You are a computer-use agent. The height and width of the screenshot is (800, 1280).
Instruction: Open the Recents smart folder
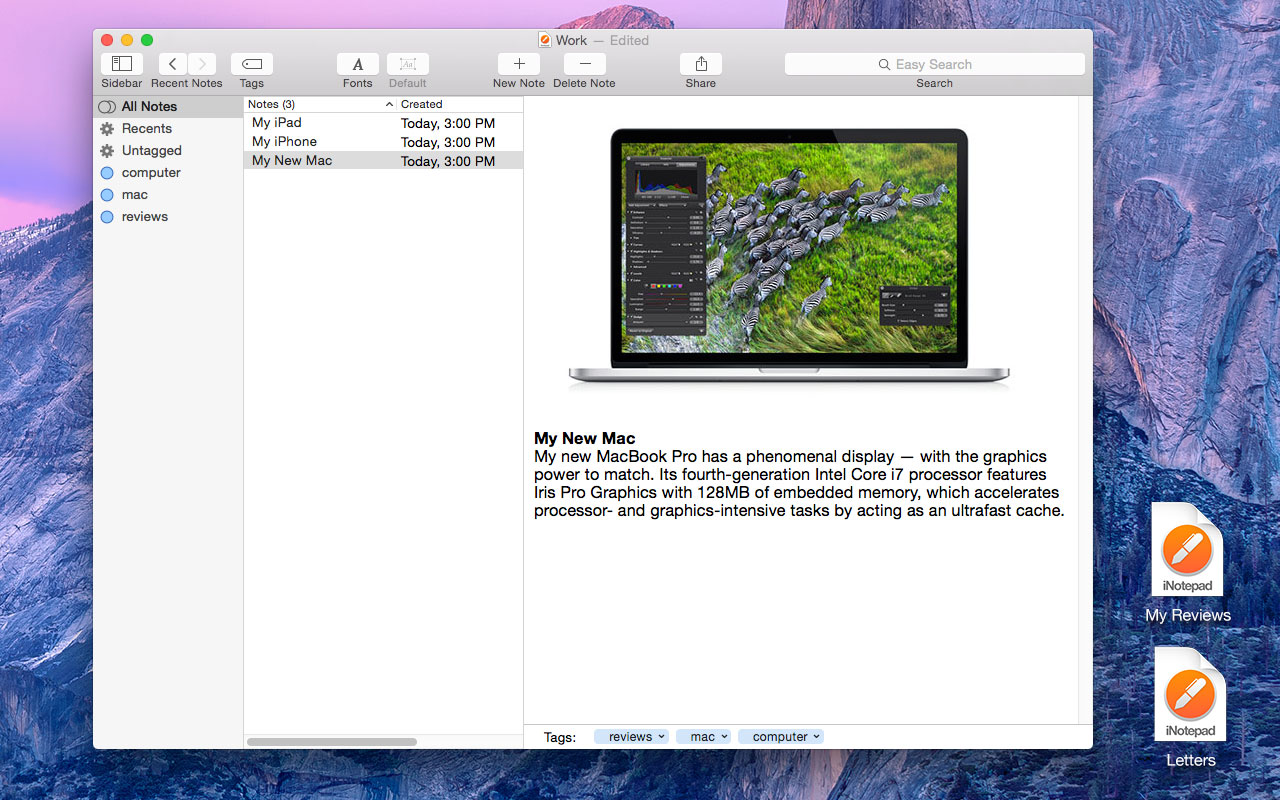pyautogui.click(x=146, y=129)
